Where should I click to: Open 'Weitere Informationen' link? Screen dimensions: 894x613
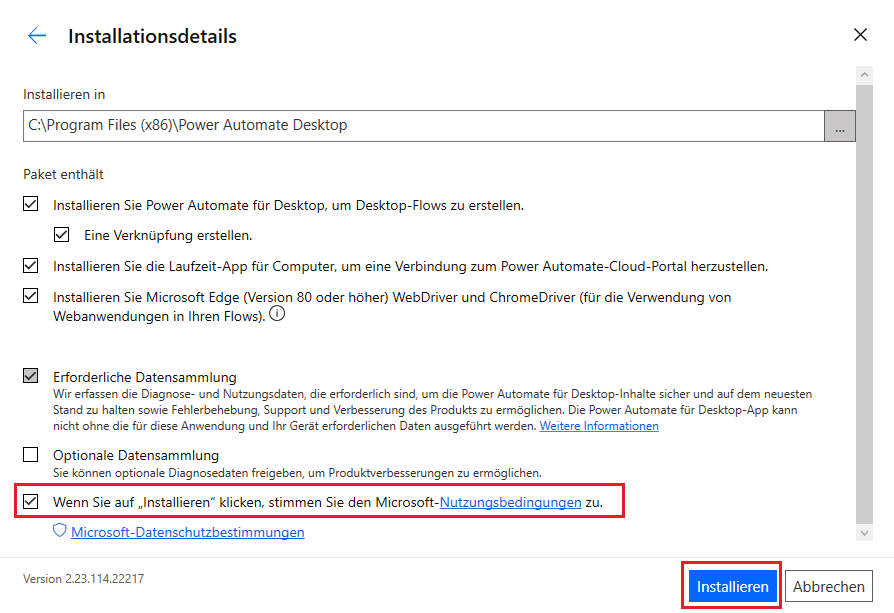tap(599, 426)
